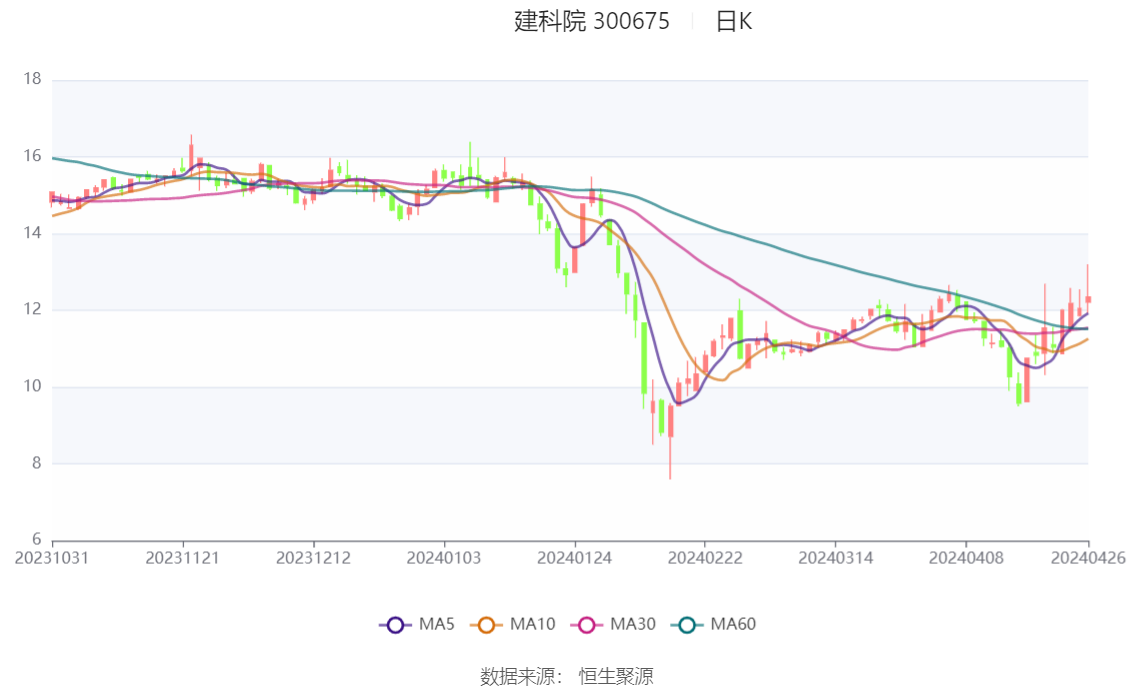Click the 20240222 x-axis date label
This screenshot has width=1134, height=689.
pos(704,558)
